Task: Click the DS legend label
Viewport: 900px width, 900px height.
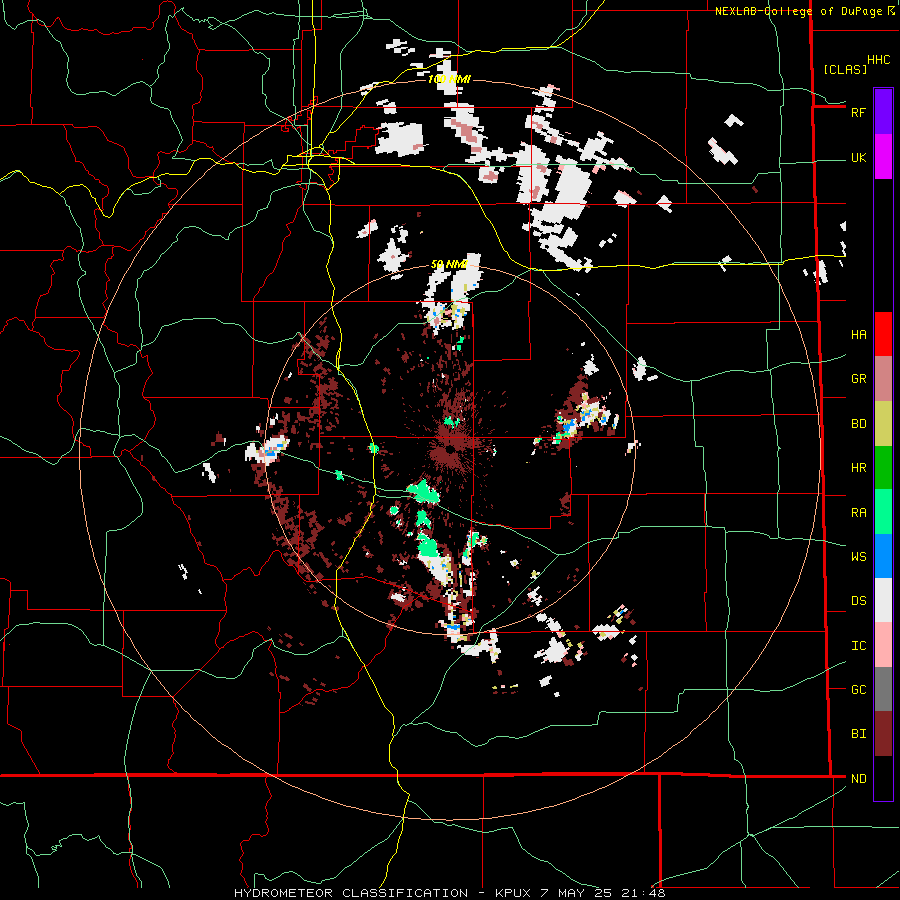Action: 858,601
